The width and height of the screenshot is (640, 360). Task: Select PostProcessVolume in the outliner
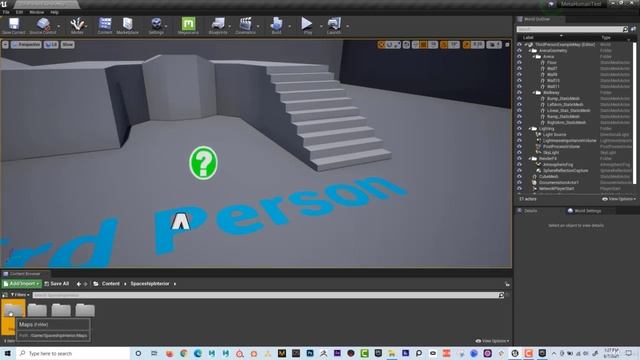pyautogui.click(x=562, y=147)
